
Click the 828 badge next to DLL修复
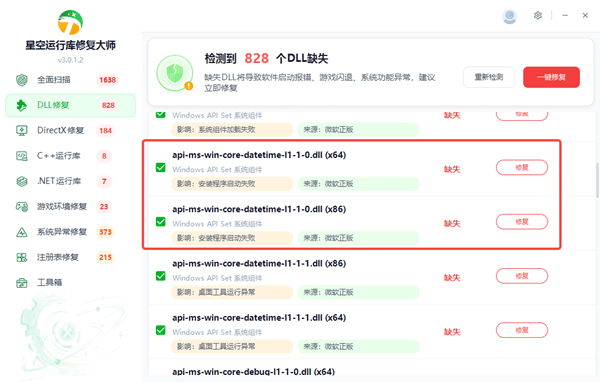[x=108, y=105]
